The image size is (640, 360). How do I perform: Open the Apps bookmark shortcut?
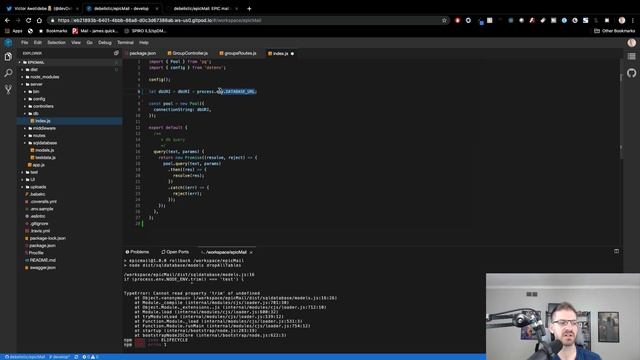coord(13,31)
